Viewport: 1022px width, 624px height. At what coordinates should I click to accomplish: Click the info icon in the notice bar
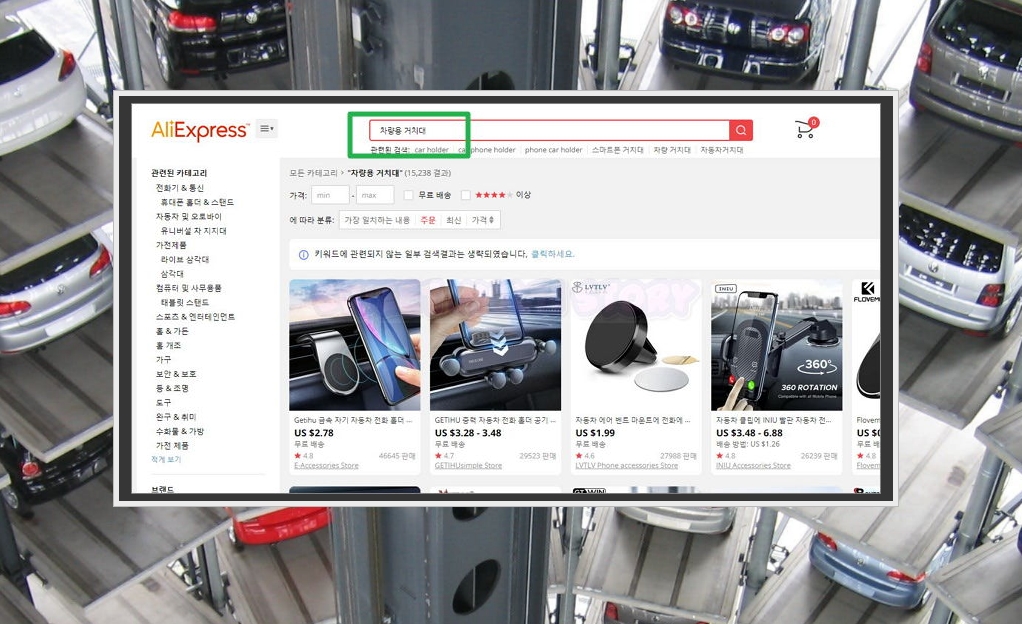coord(303,255)
